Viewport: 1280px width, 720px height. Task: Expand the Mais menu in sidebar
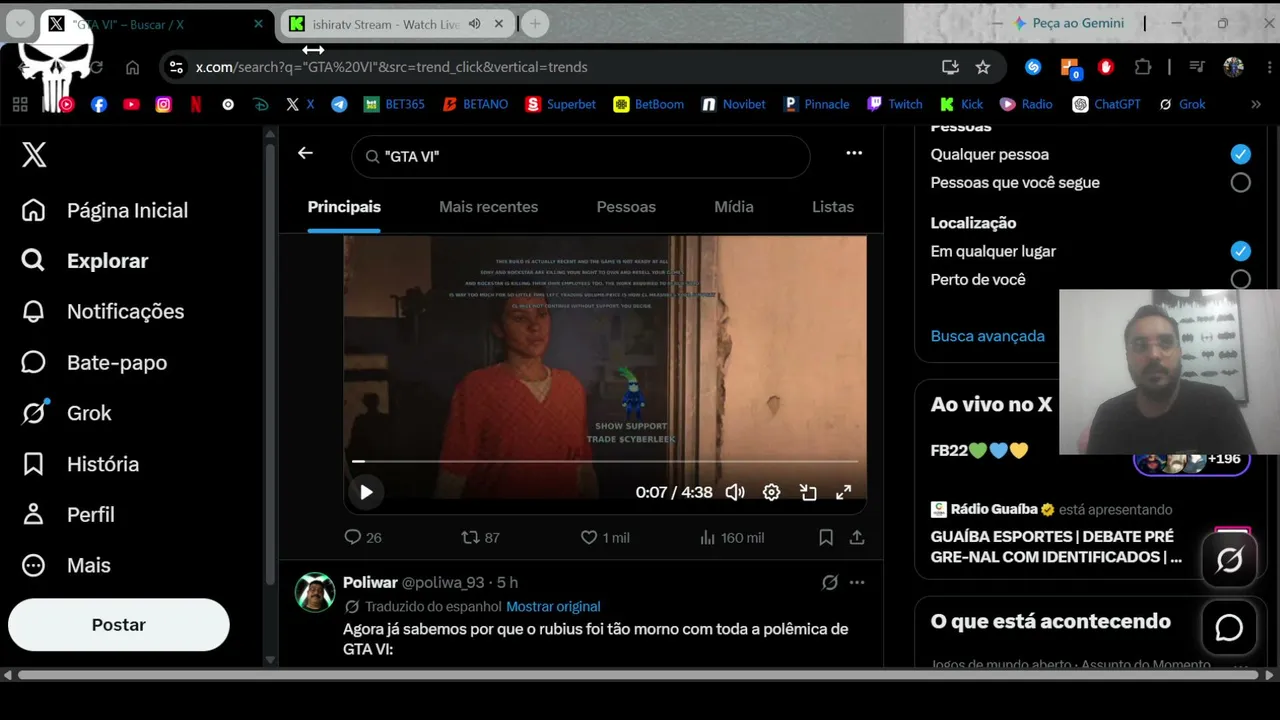point(66,565)
